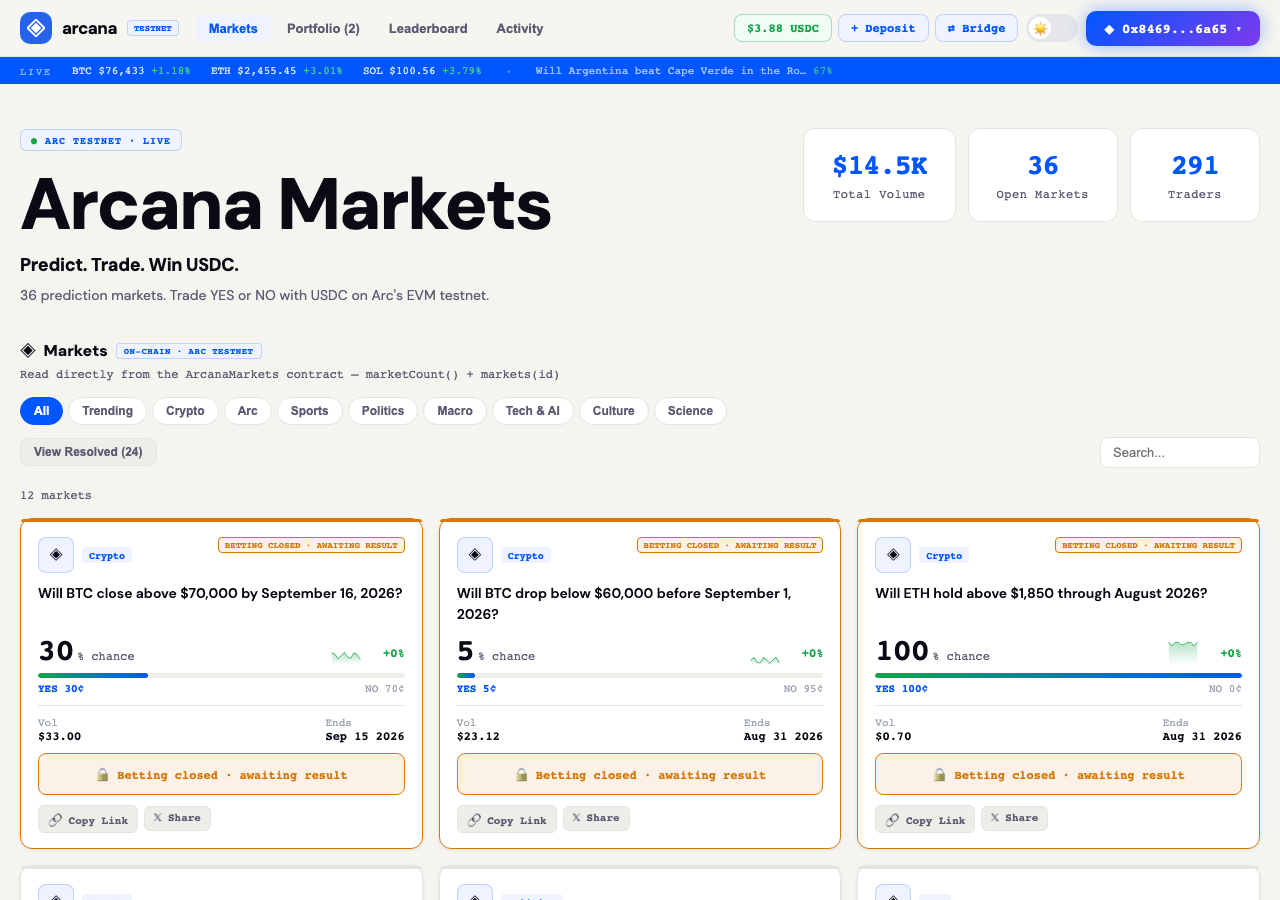1280x900 pixels.
Task: Click View Resolved (24)
Action: tap(88, 452)
